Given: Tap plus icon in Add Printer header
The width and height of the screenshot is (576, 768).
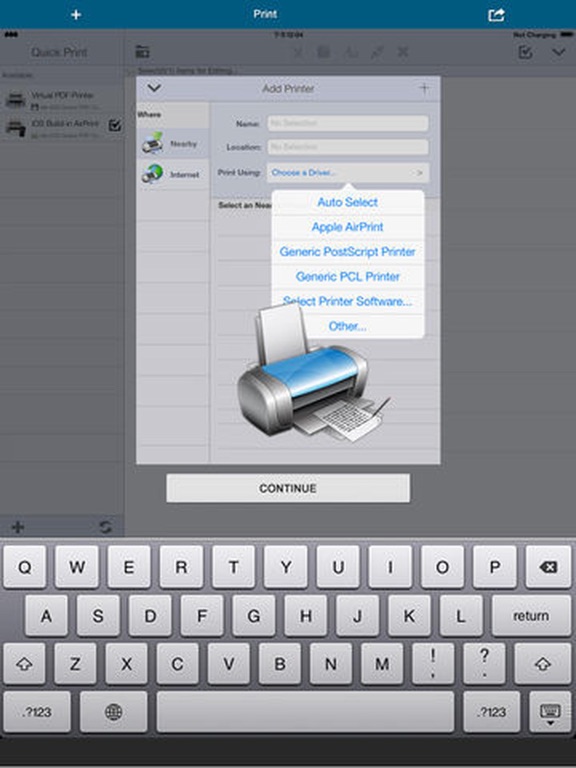Looking at the screenshot, I should pyautogui.click(x=424, y=88).
